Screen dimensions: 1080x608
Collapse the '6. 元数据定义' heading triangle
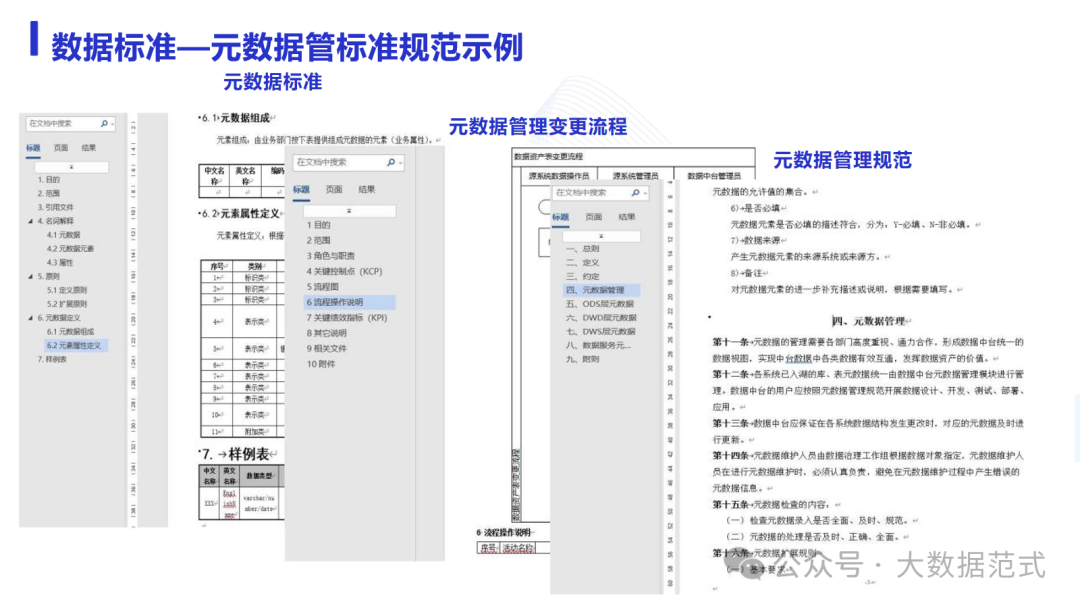[x=30, y=318]
